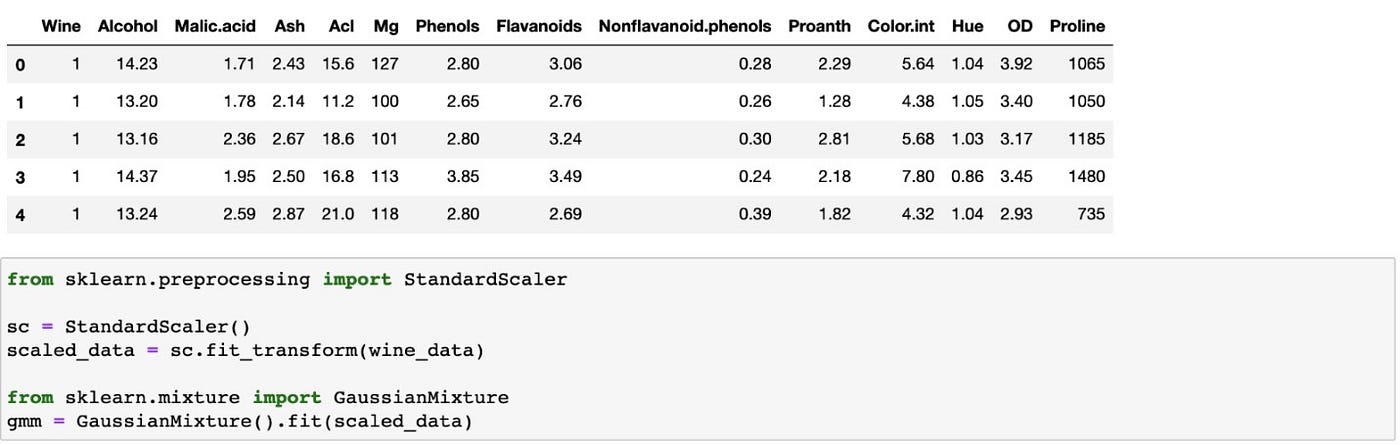Image resolution: width=1400 pixels, height=445 pixels.
Task: Click the Proline value 1480
Action: click(1086, 176)
